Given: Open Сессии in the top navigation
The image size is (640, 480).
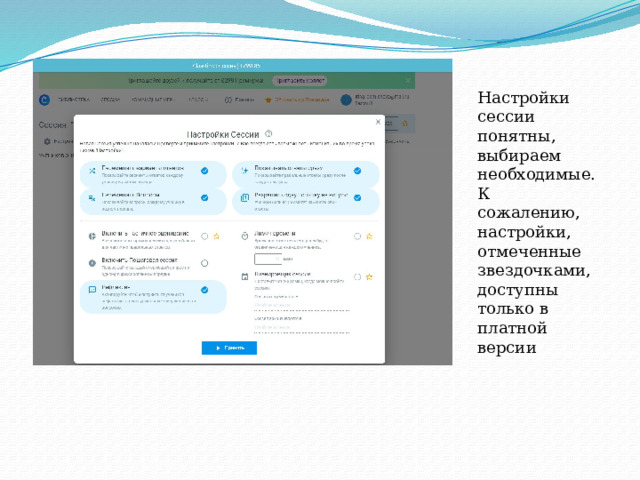Looking at the screenshot, I should pos(110,100).
